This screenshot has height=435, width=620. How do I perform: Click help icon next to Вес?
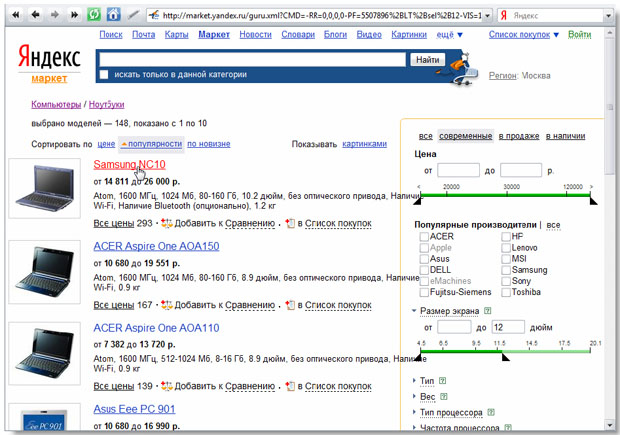[444, 396]
